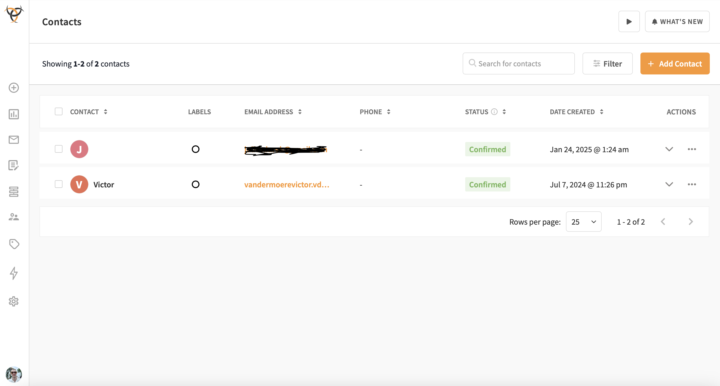Open the stacked lists icon in sidebar
This screenshot has height=386, width=720.
[14, 191]
